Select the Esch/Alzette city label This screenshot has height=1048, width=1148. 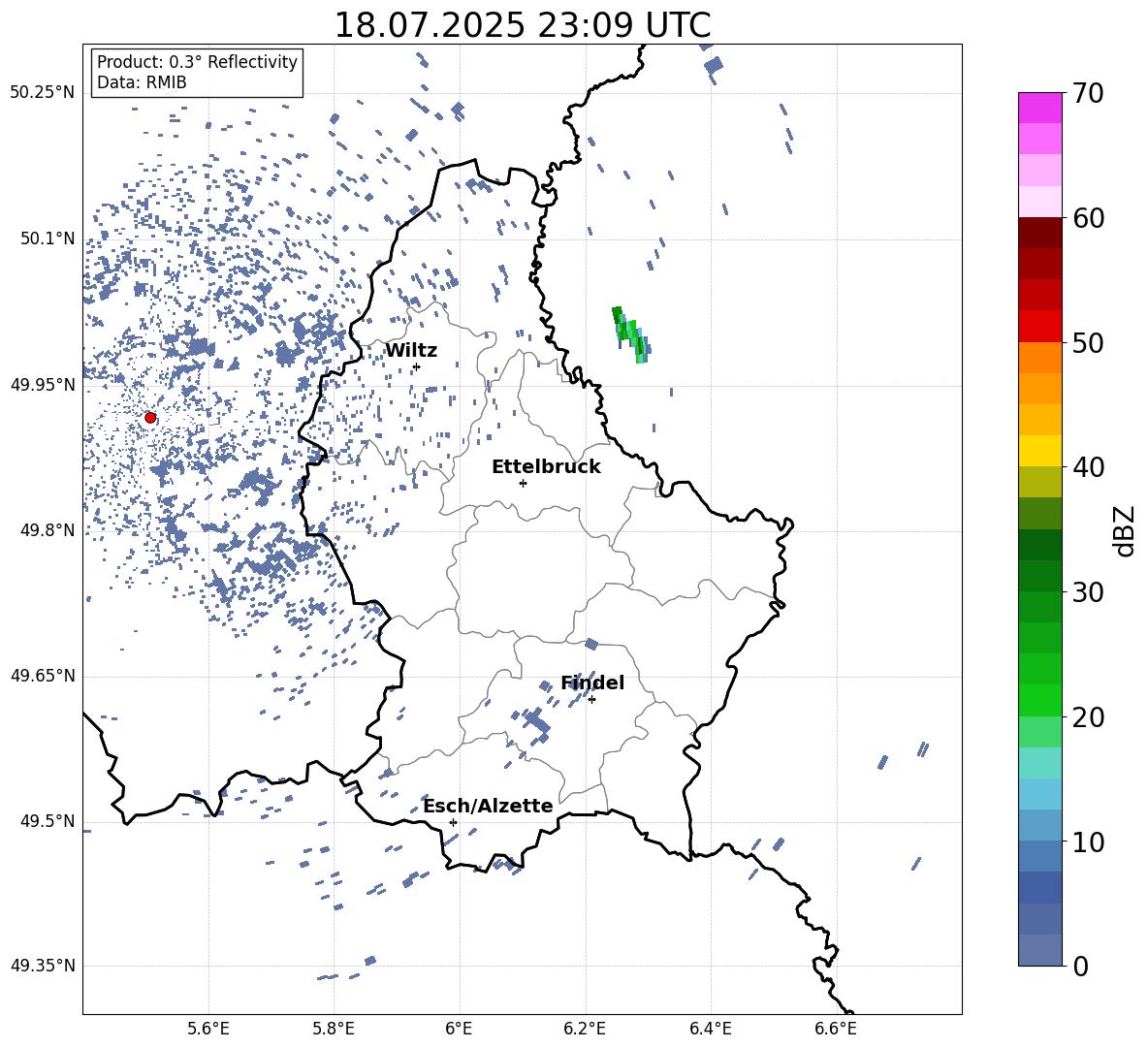pyautogui.click(x=488, y=806)
